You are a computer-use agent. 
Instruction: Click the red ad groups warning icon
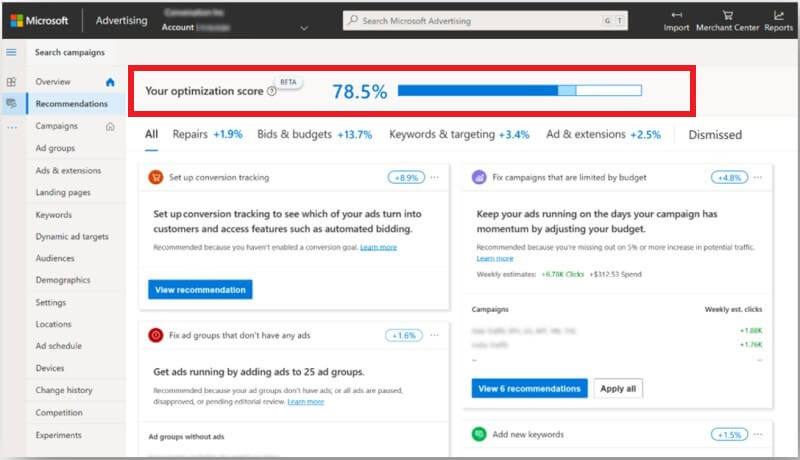[156, 335]
